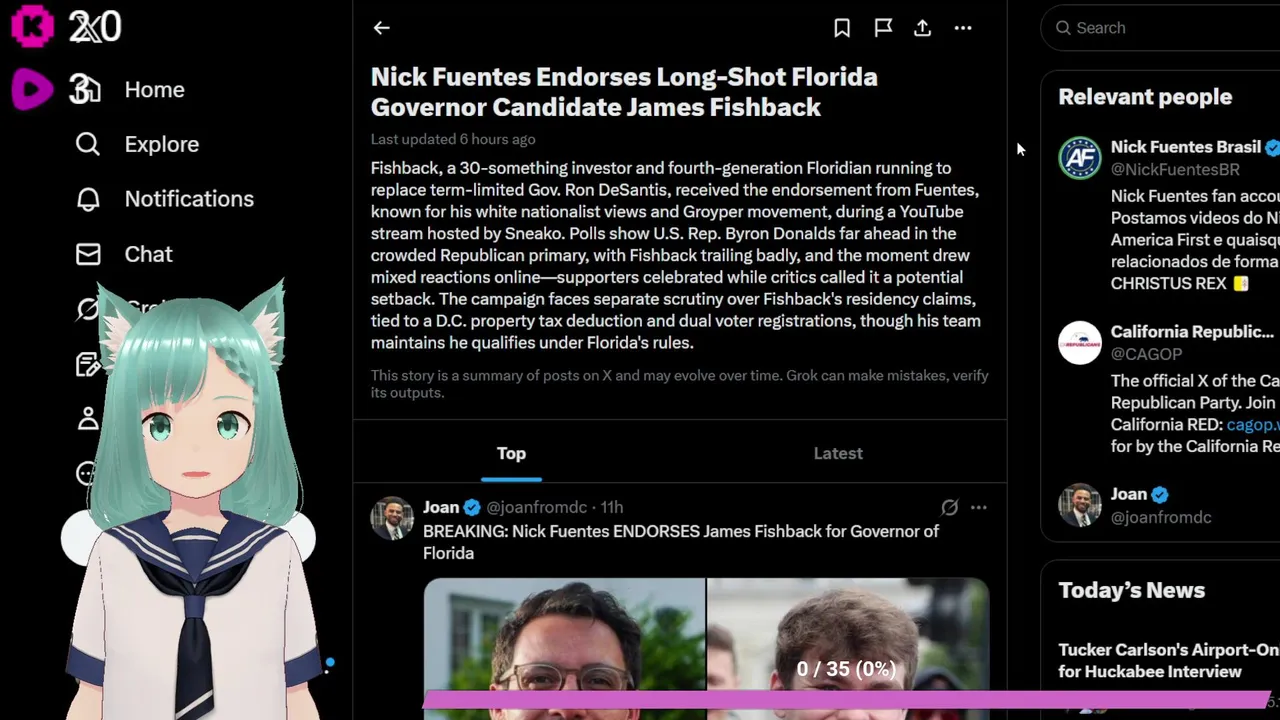Click the @joanfromdc handle on the post
Image resolution: width=1280 pixels, height=720 pixels.
[x=537, y=507]
